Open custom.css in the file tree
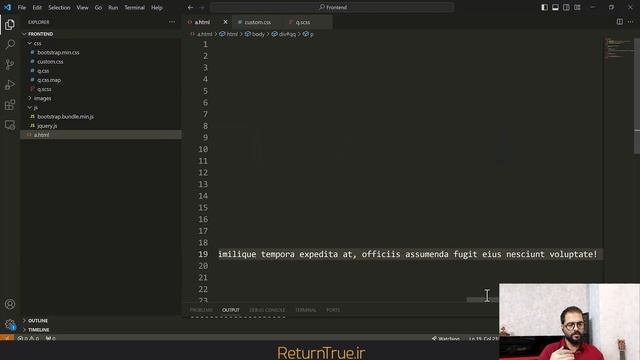 point(50,62)
